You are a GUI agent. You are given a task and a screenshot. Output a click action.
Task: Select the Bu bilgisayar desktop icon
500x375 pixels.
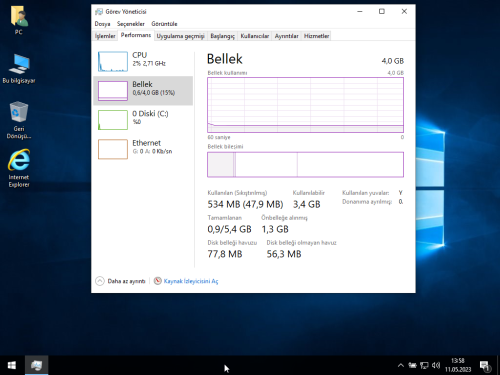pos(19,69)
